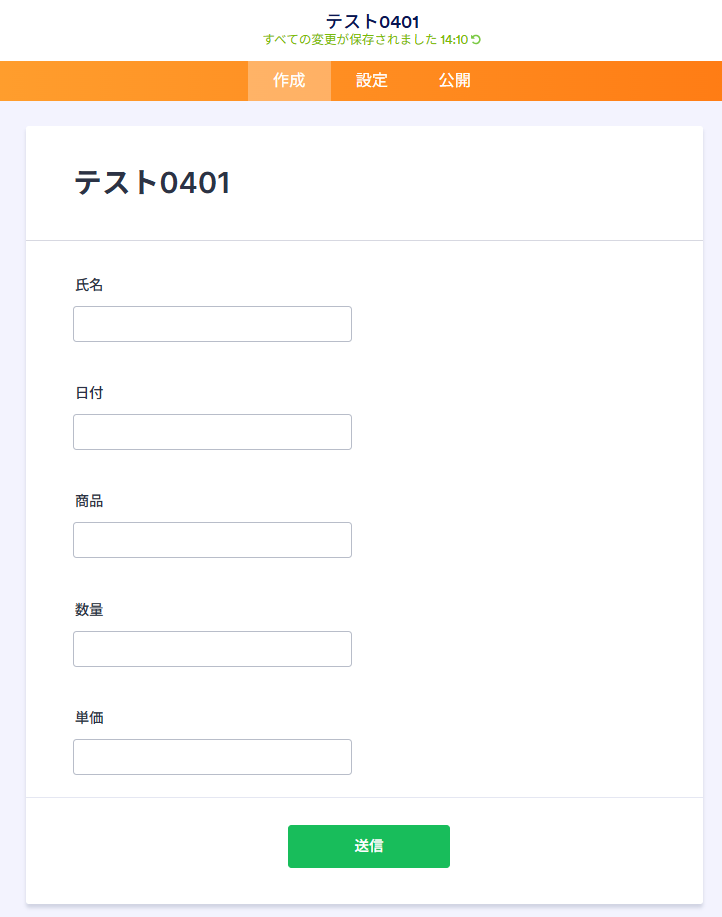
Task: Focus the 単価 input field
Action: point(212,757)
